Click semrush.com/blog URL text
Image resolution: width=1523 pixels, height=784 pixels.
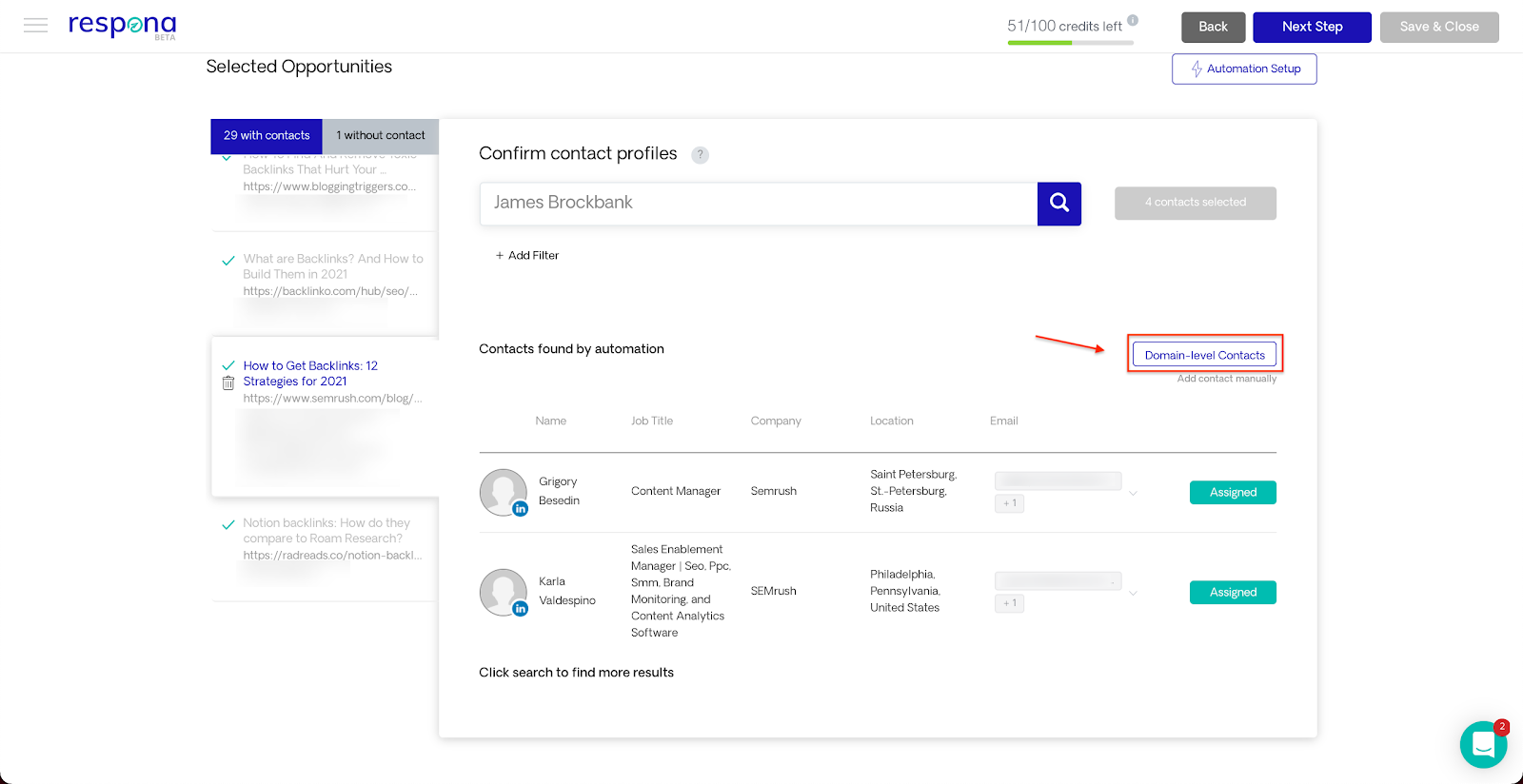(332, 399)
